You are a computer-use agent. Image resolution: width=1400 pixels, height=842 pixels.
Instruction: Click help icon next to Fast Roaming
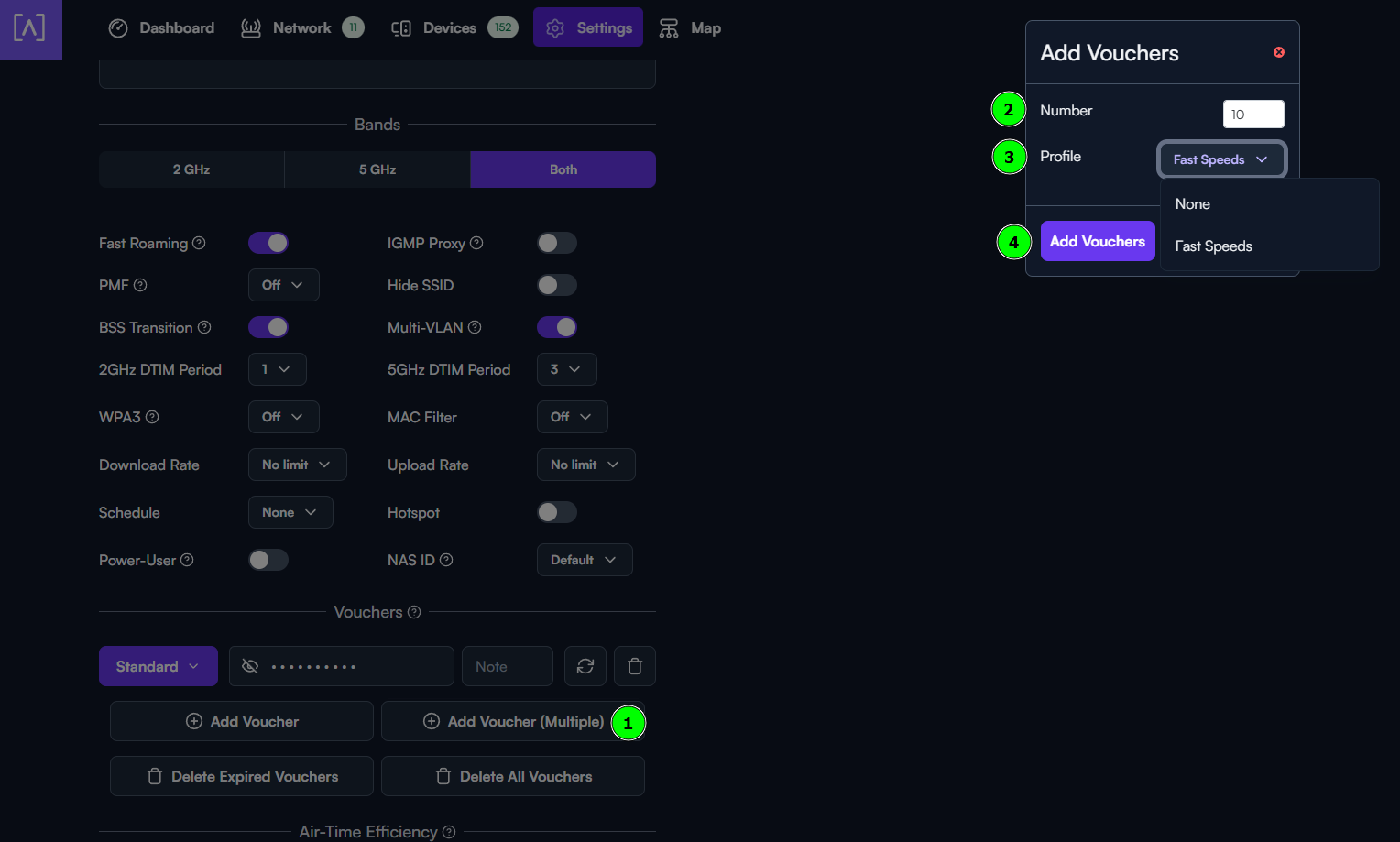tap(199, 243)
